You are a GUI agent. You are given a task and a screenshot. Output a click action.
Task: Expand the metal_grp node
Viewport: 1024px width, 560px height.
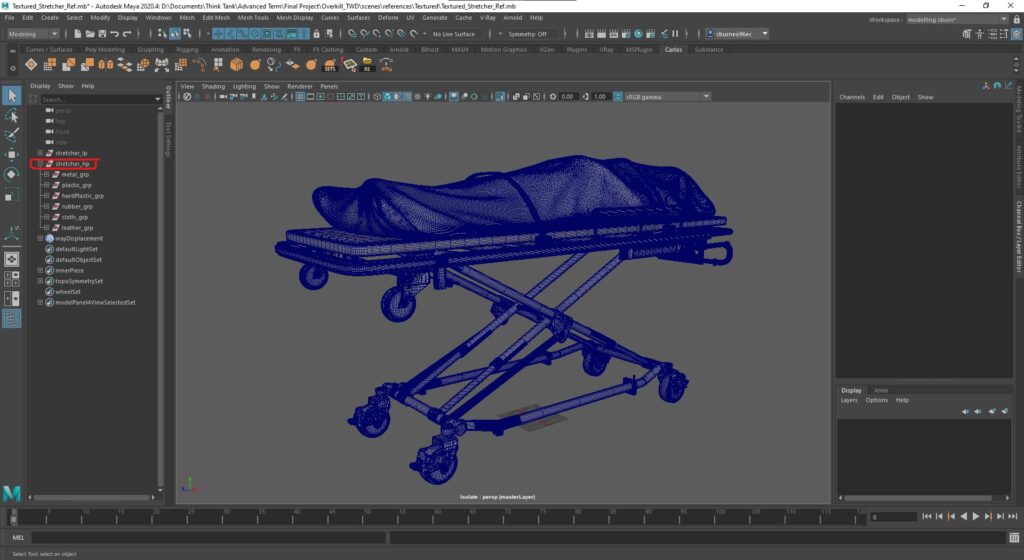(x=46, y=174)
